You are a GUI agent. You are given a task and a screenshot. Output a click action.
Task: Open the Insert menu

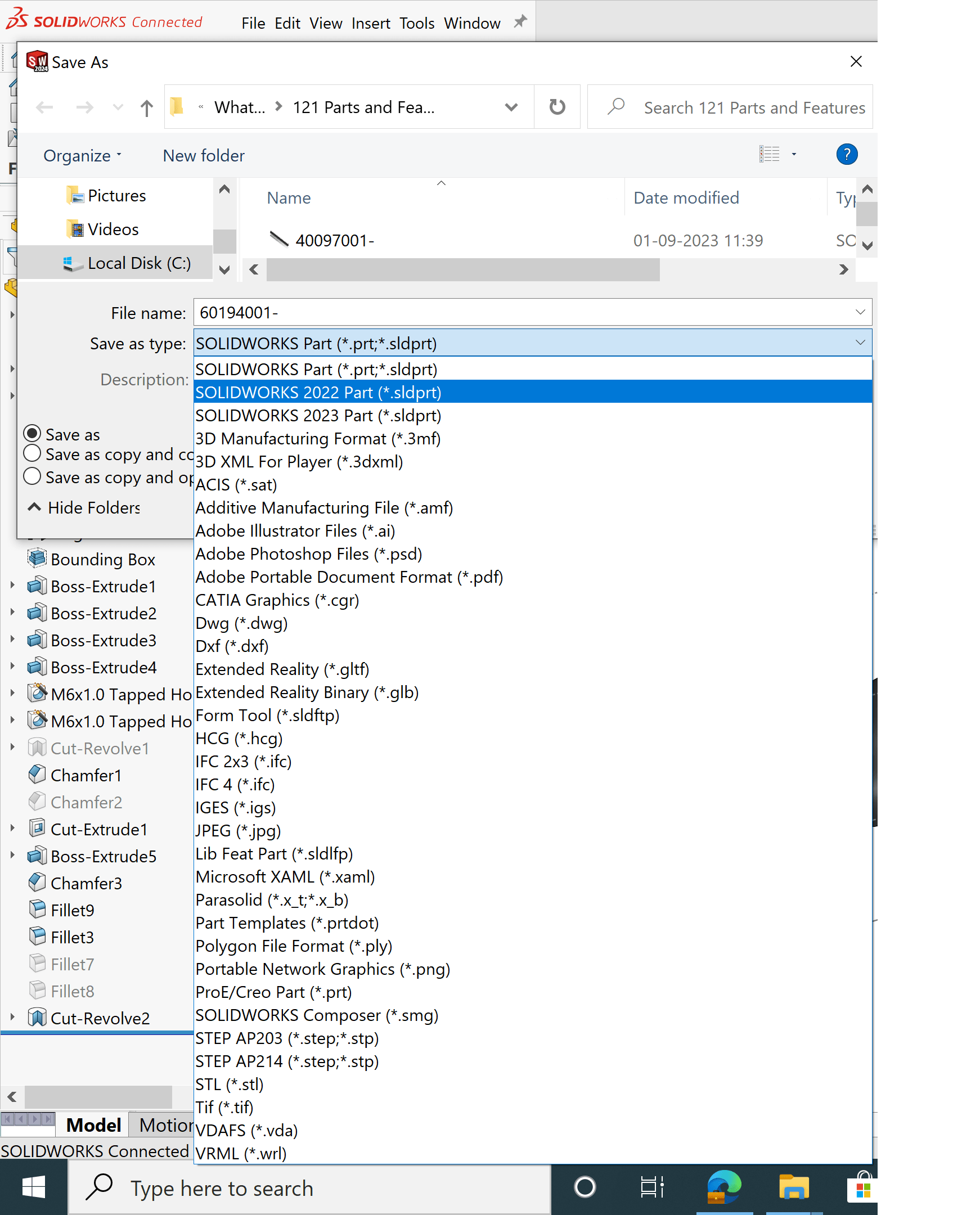click(370, 23)
